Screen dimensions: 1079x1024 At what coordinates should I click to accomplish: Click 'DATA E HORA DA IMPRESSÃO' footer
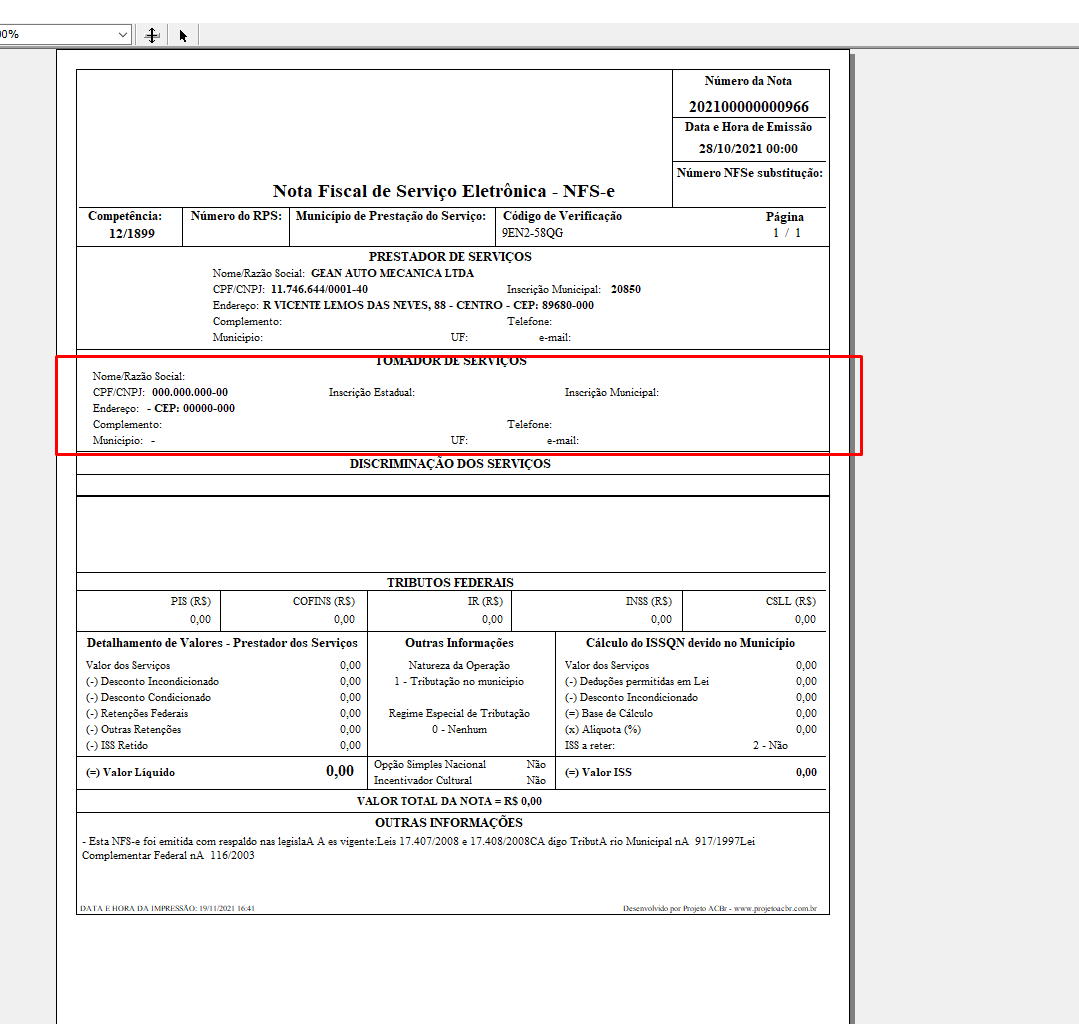(167, 908)
